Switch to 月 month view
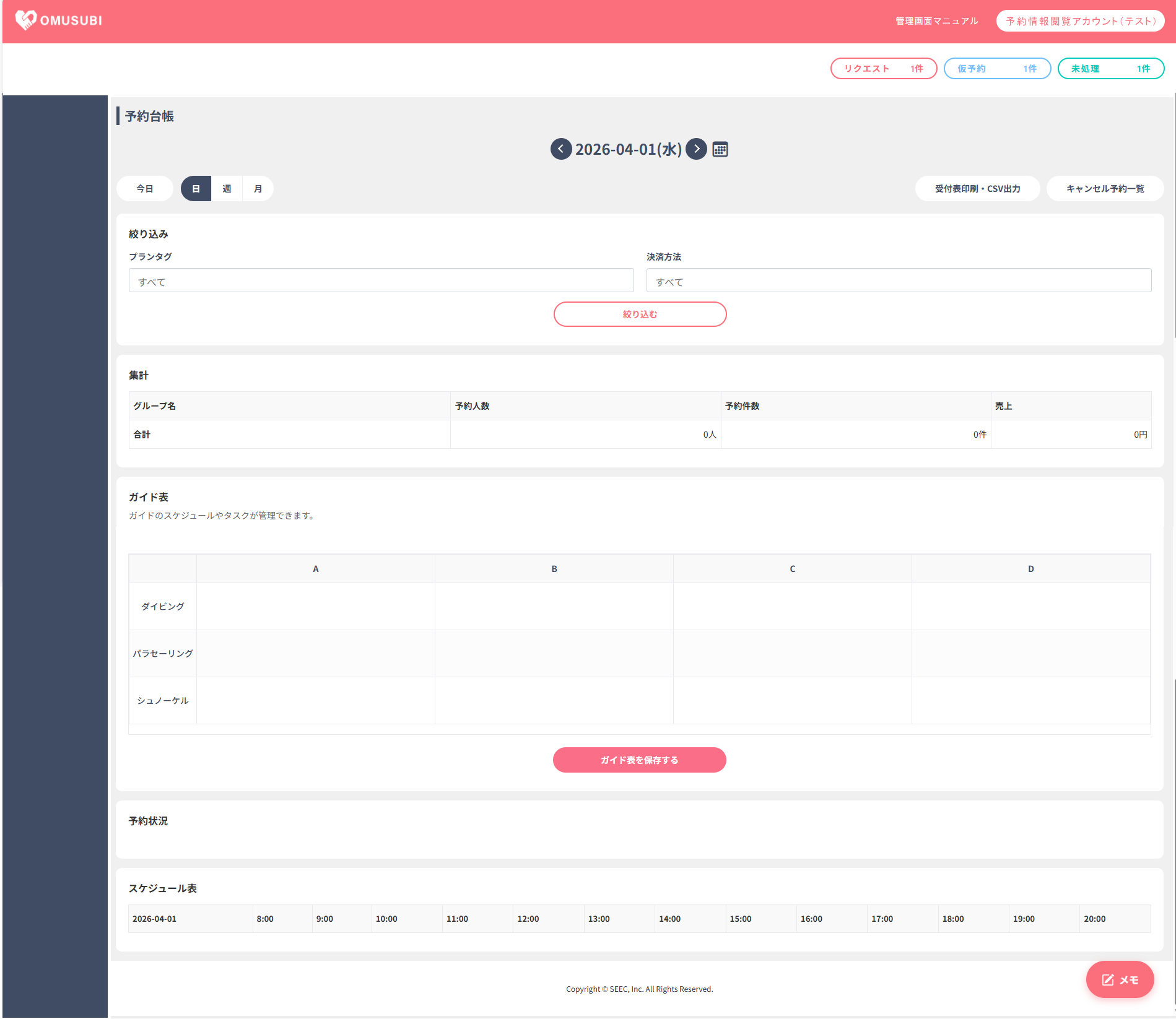The height and width of the screenshot is (1019, 1176). 258,189
